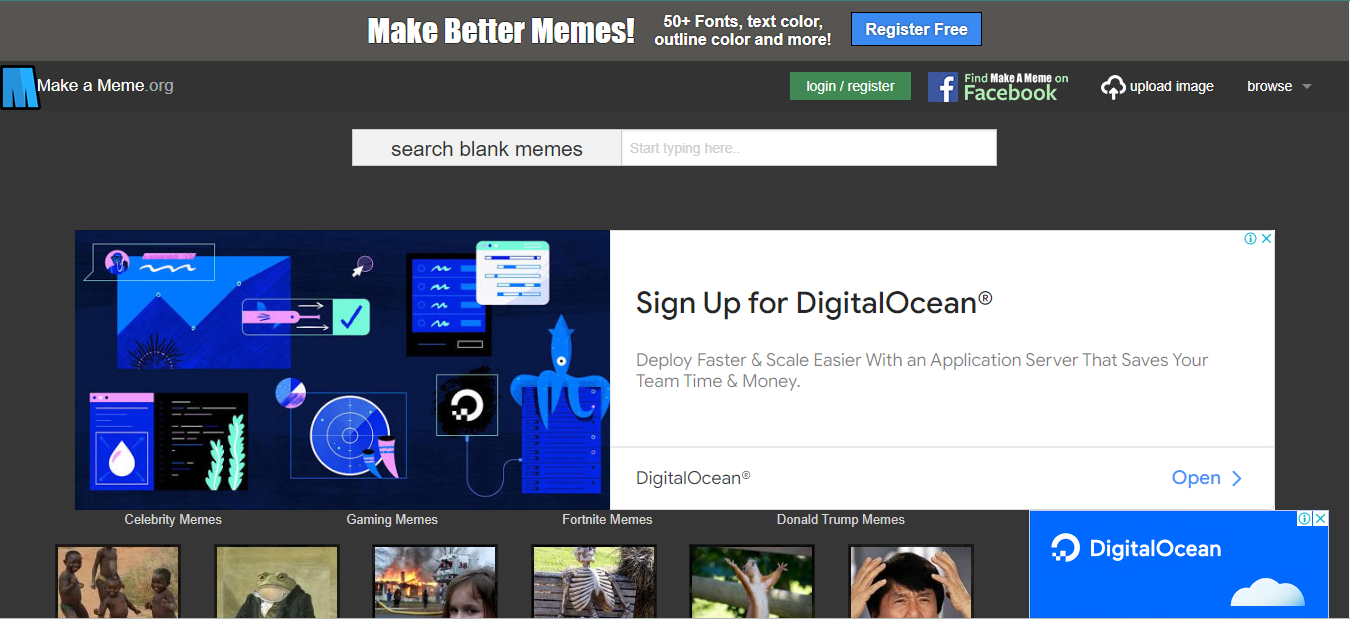Image resolution: width=1350 pixels, height=619 pixels.
Task: Click the Facebook logo icon
Action: tap(942, 87)
